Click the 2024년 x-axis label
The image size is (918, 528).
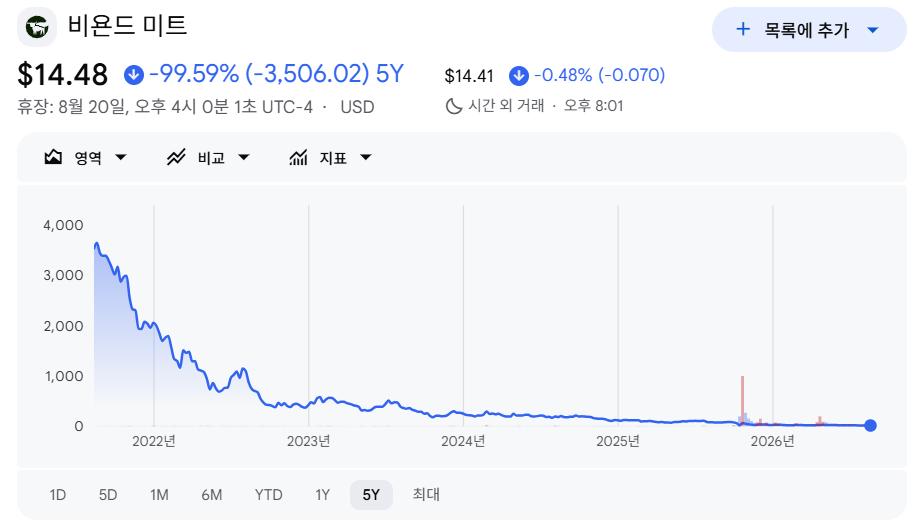463,441
